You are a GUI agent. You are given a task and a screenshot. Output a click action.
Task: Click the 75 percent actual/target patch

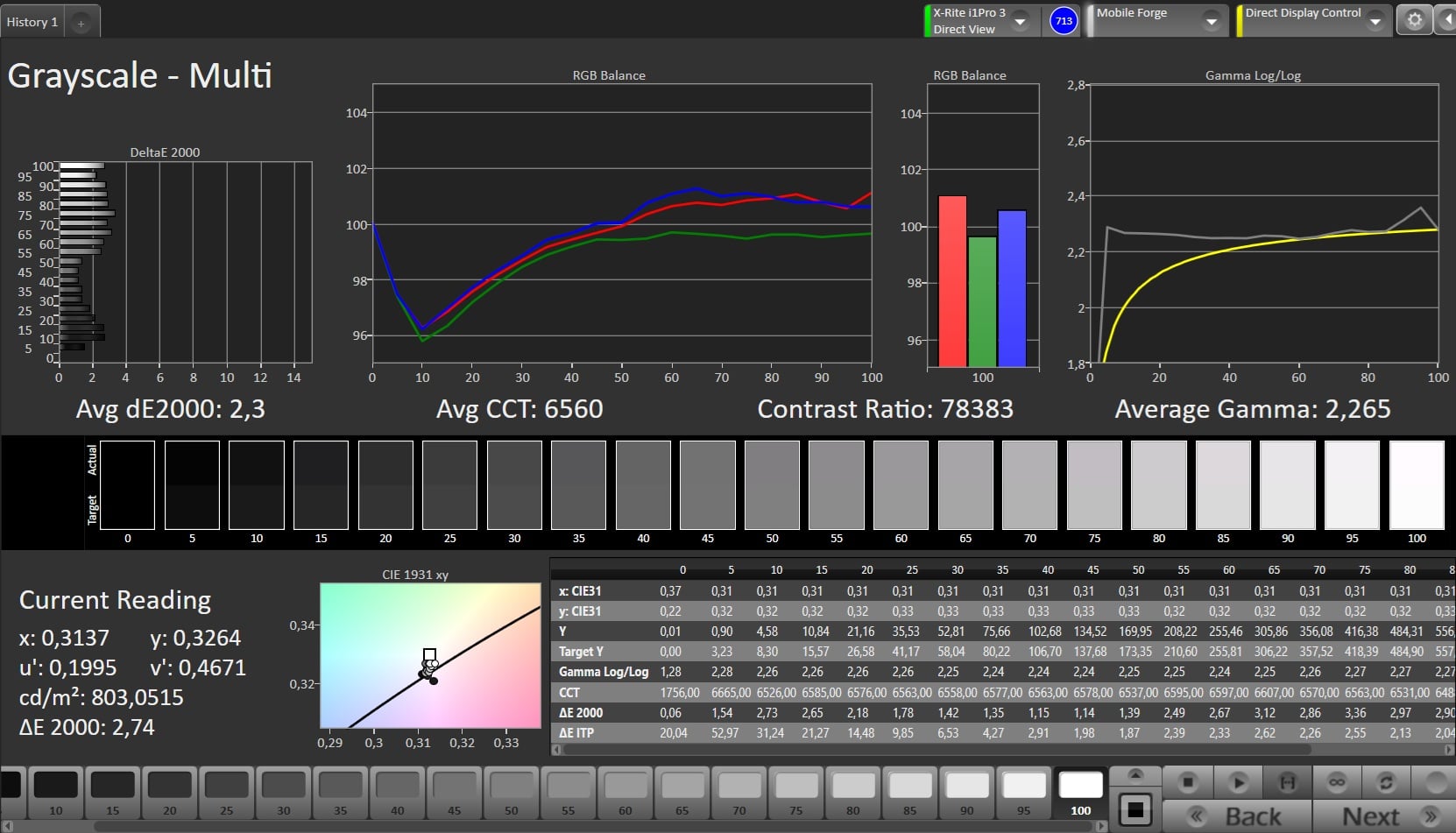pyautogui.click(x=1094, y=484)
